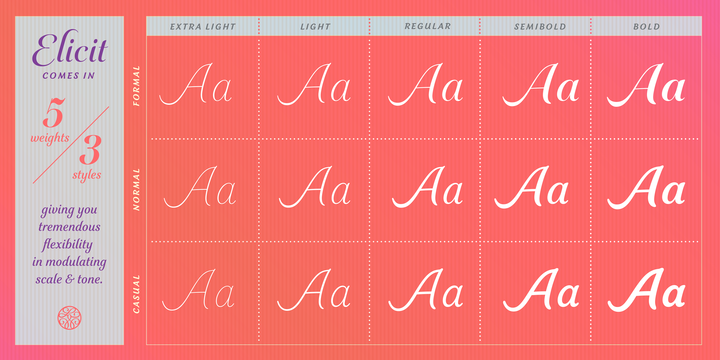The image size is (720, 360).
Task: Click the NORMAL row label
Action: (136, 189)
